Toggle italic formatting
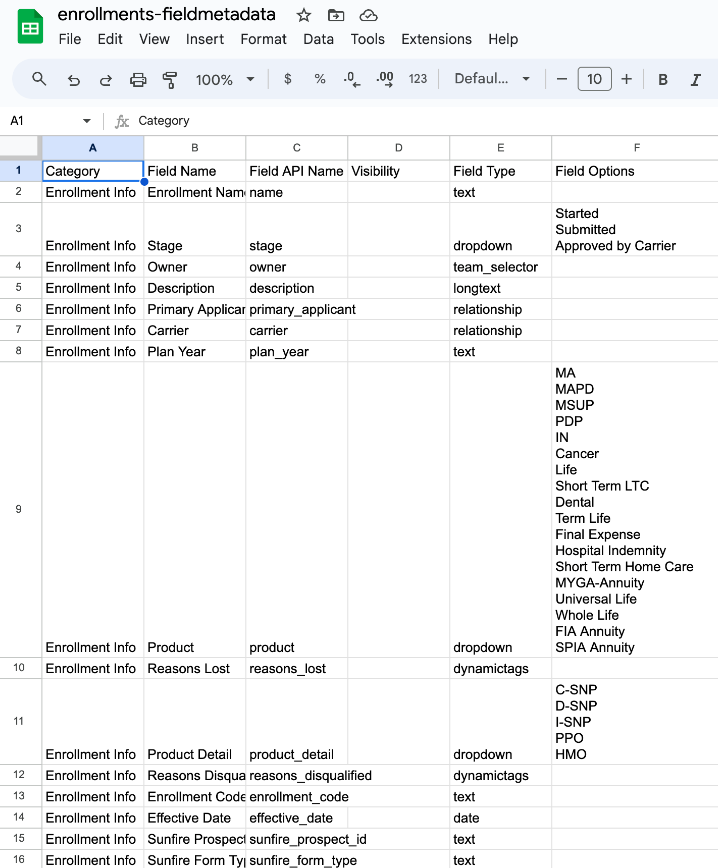 pos(695,80)
